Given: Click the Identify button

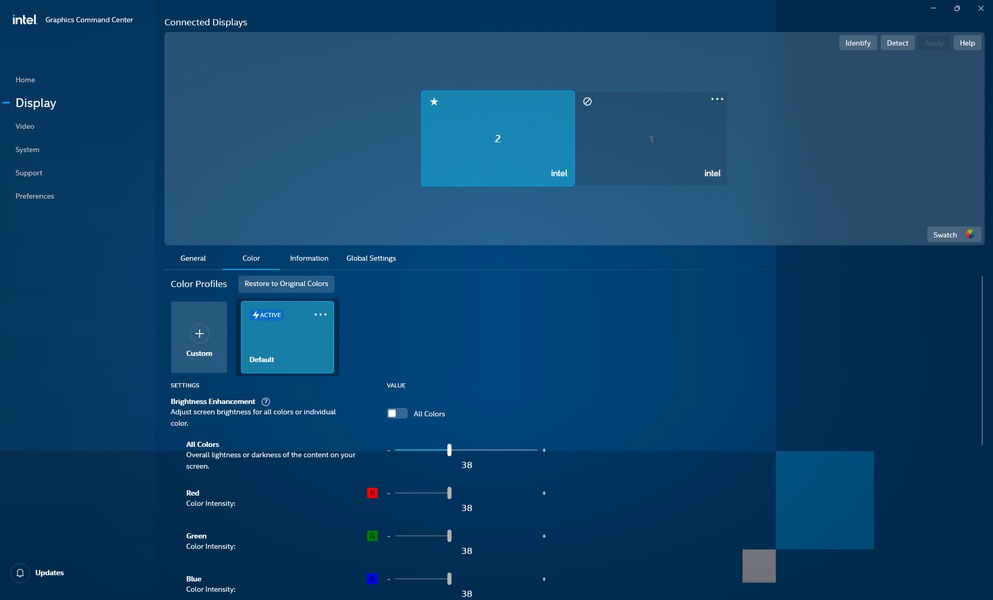Looking at the screenshot, I should (858, 43).
